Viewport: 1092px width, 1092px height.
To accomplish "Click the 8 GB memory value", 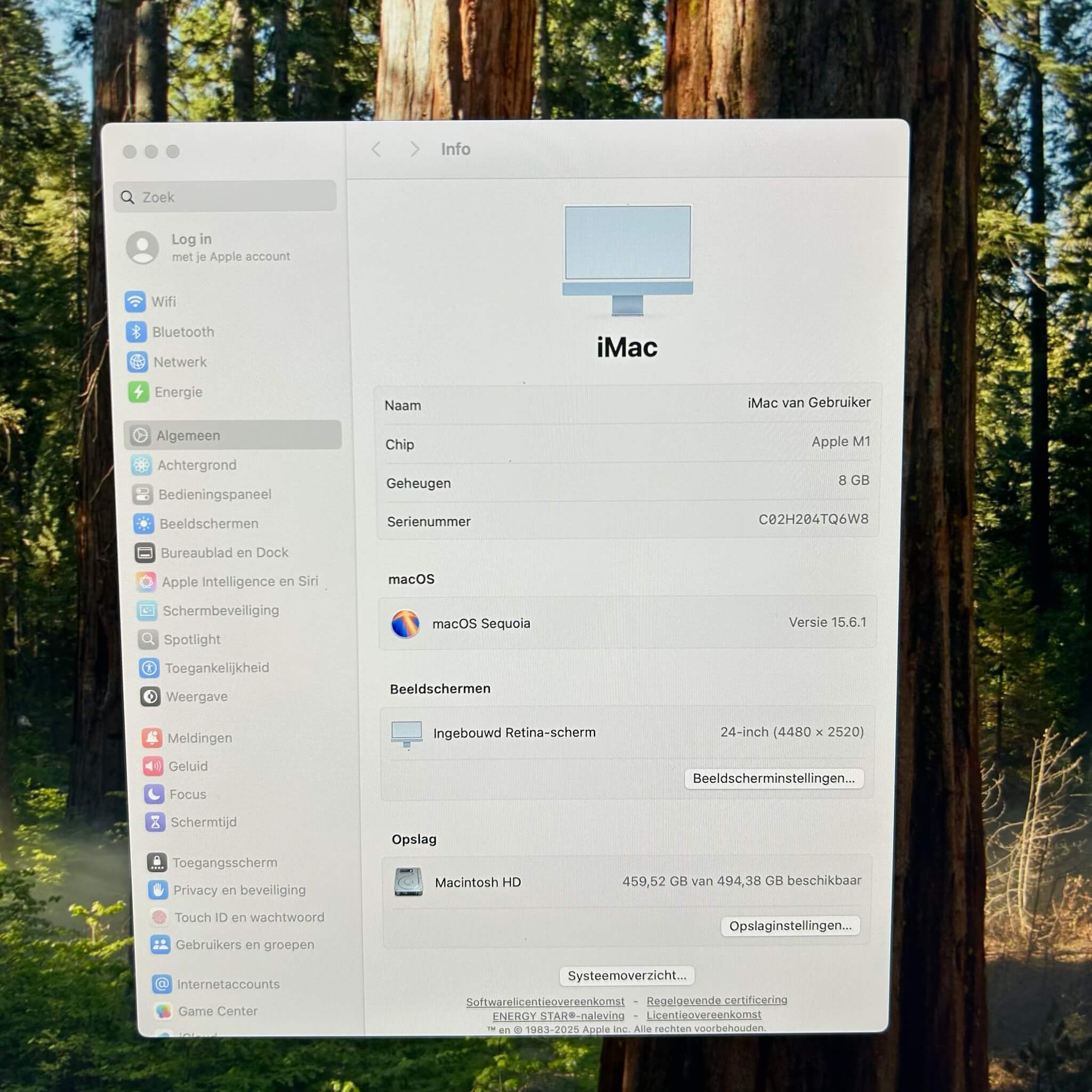I will pyautogui.click(x=854, y=480).
